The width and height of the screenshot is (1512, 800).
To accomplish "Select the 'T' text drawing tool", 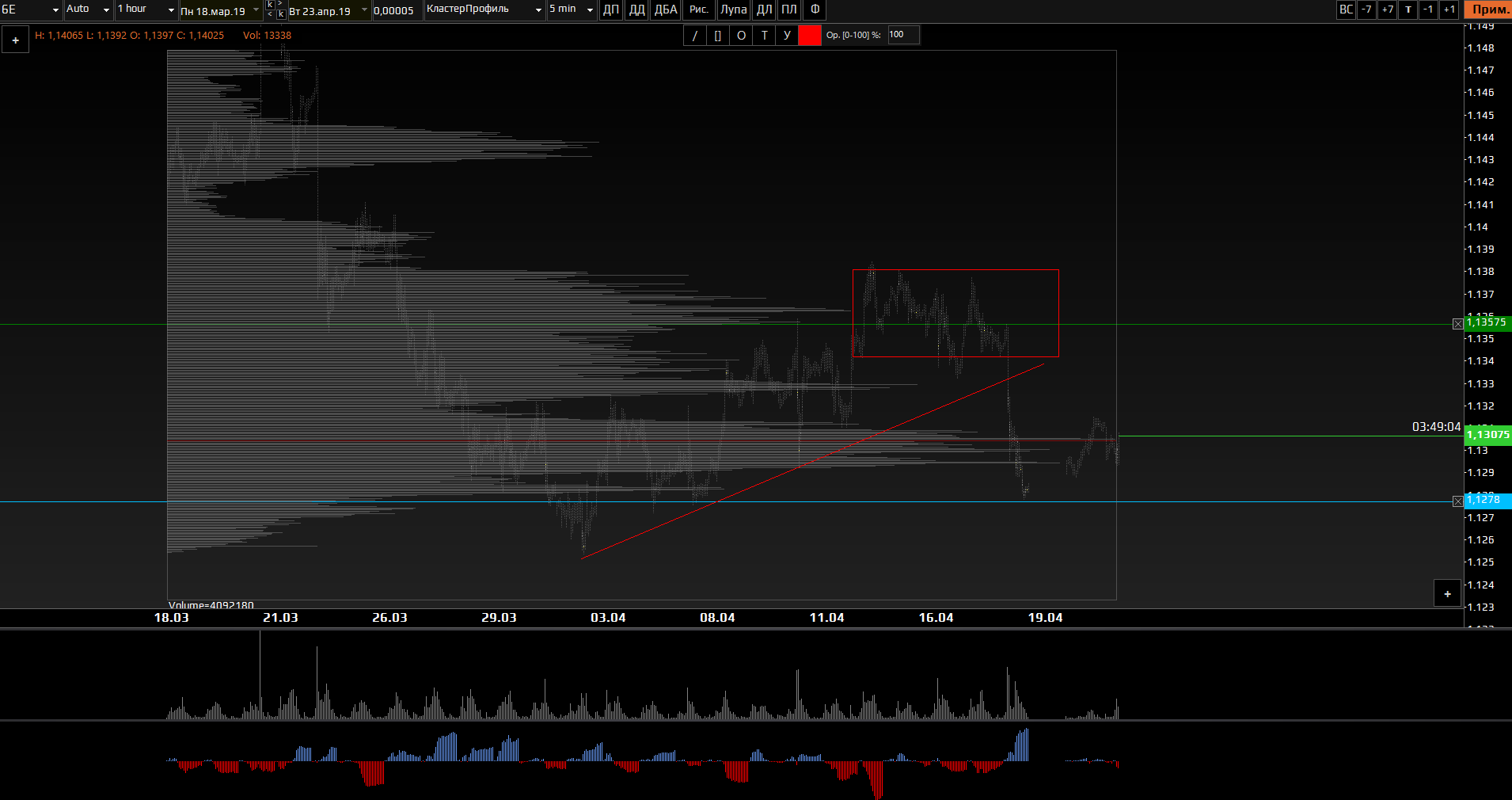I will tap(764, 36).
